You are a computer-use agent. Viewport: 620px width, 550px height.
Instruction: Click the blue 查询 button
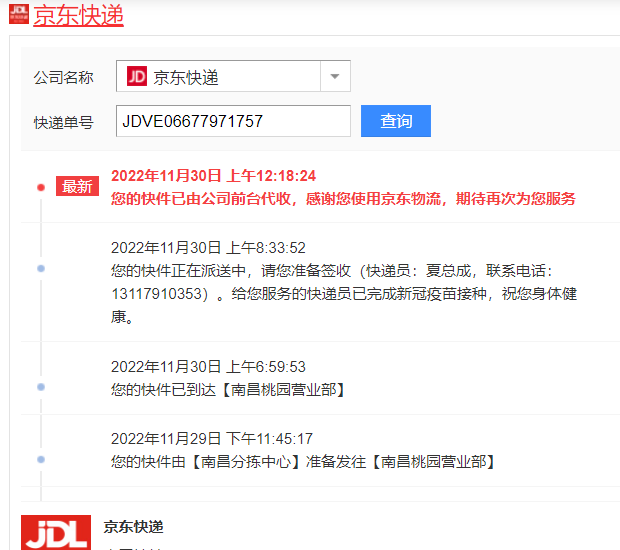tap(396, 121)
